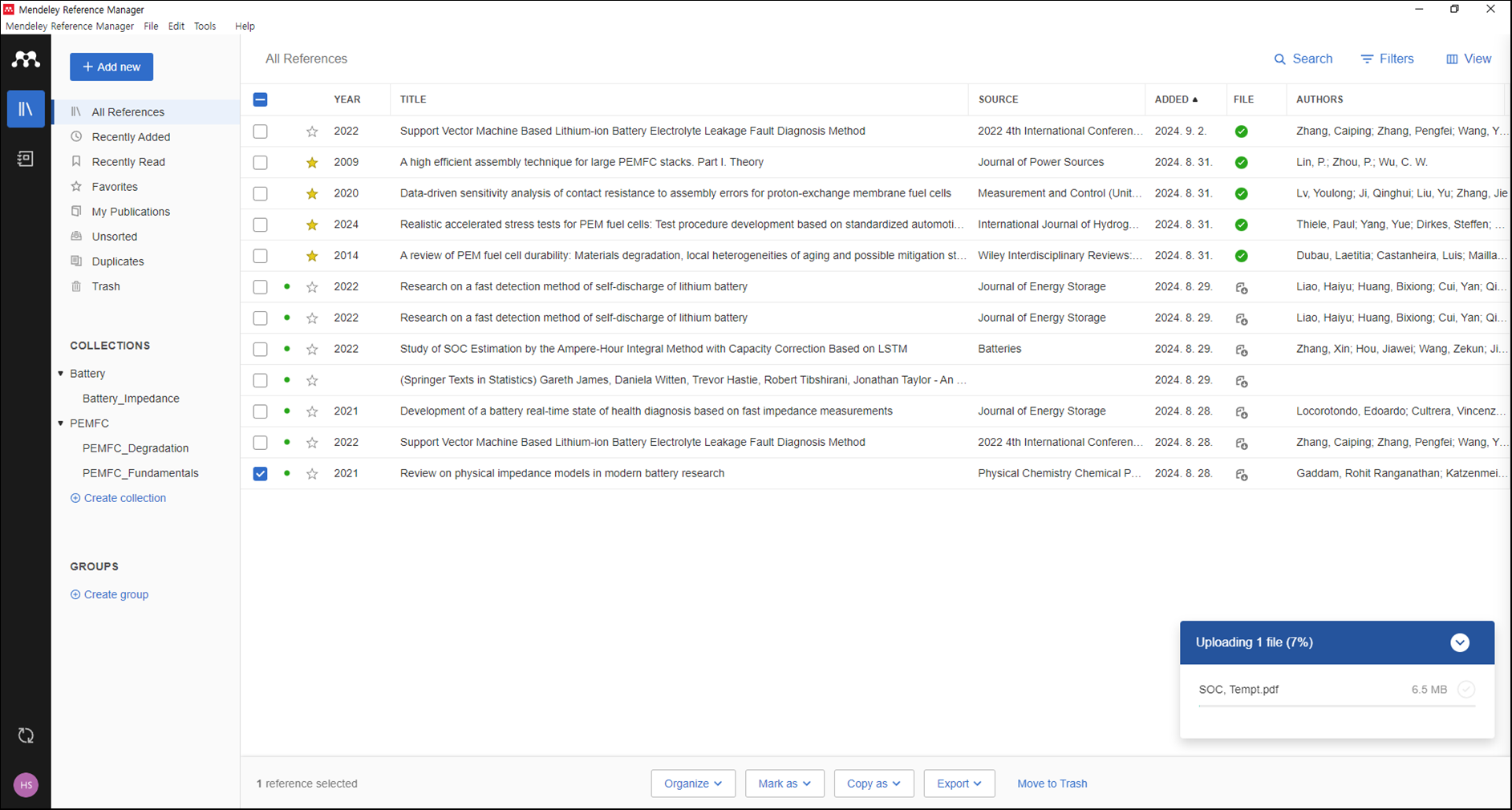
Task: Open the Notebook icon in left rail
Action: 26,159
